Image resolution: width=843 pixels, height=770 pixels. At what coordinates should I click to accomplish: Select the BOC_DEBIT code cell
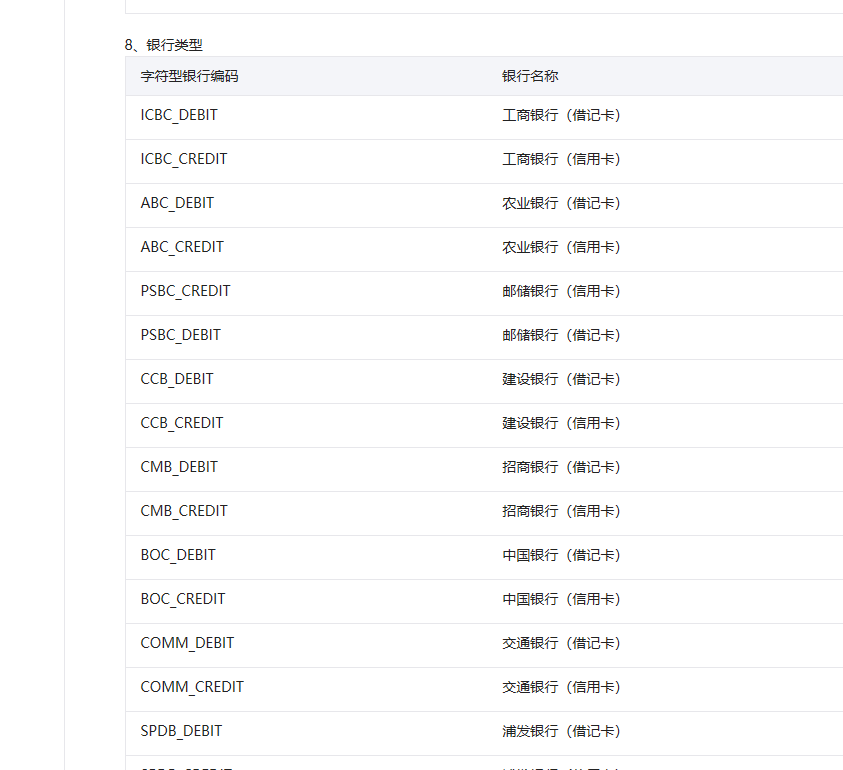pos(178,555)
